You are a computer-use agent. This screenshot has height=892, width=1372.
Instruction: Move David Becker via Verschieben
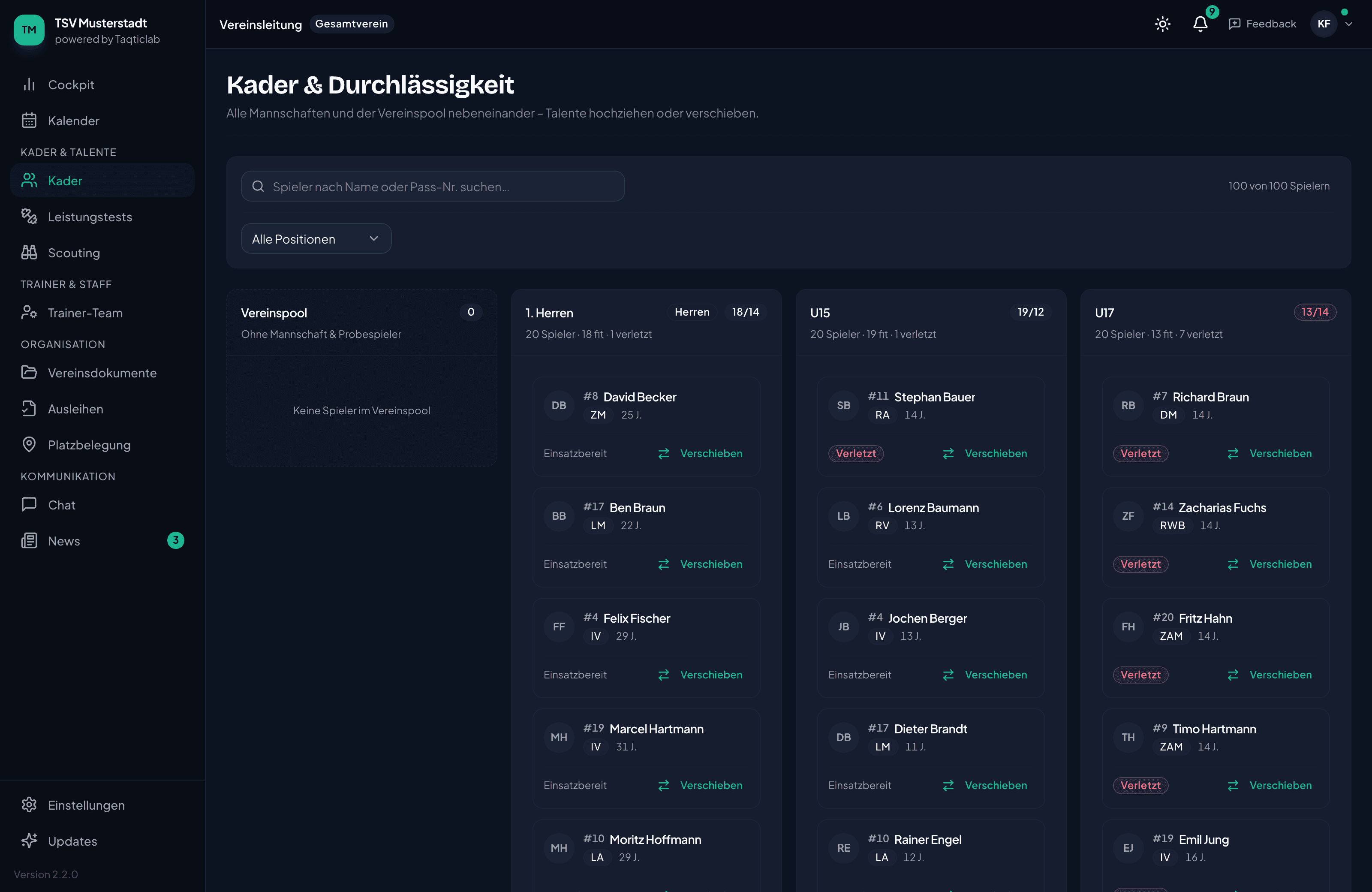click(701, 454)
